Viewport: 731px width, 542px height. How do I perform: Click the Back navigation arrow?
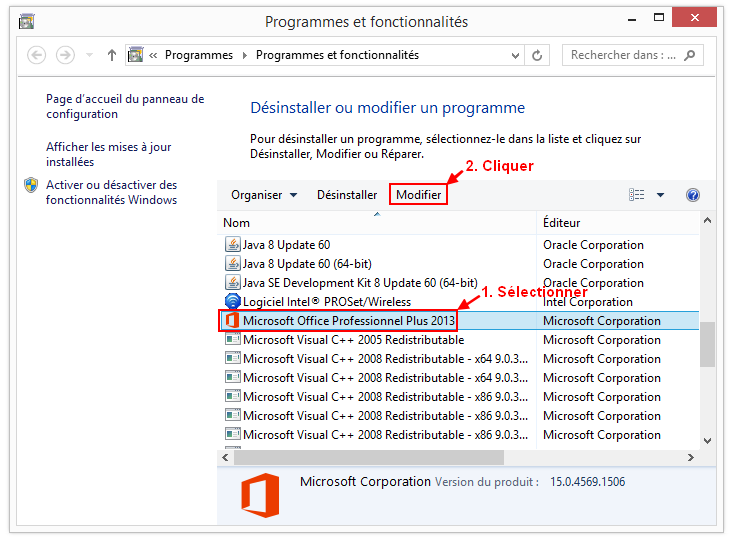[38, 55]
